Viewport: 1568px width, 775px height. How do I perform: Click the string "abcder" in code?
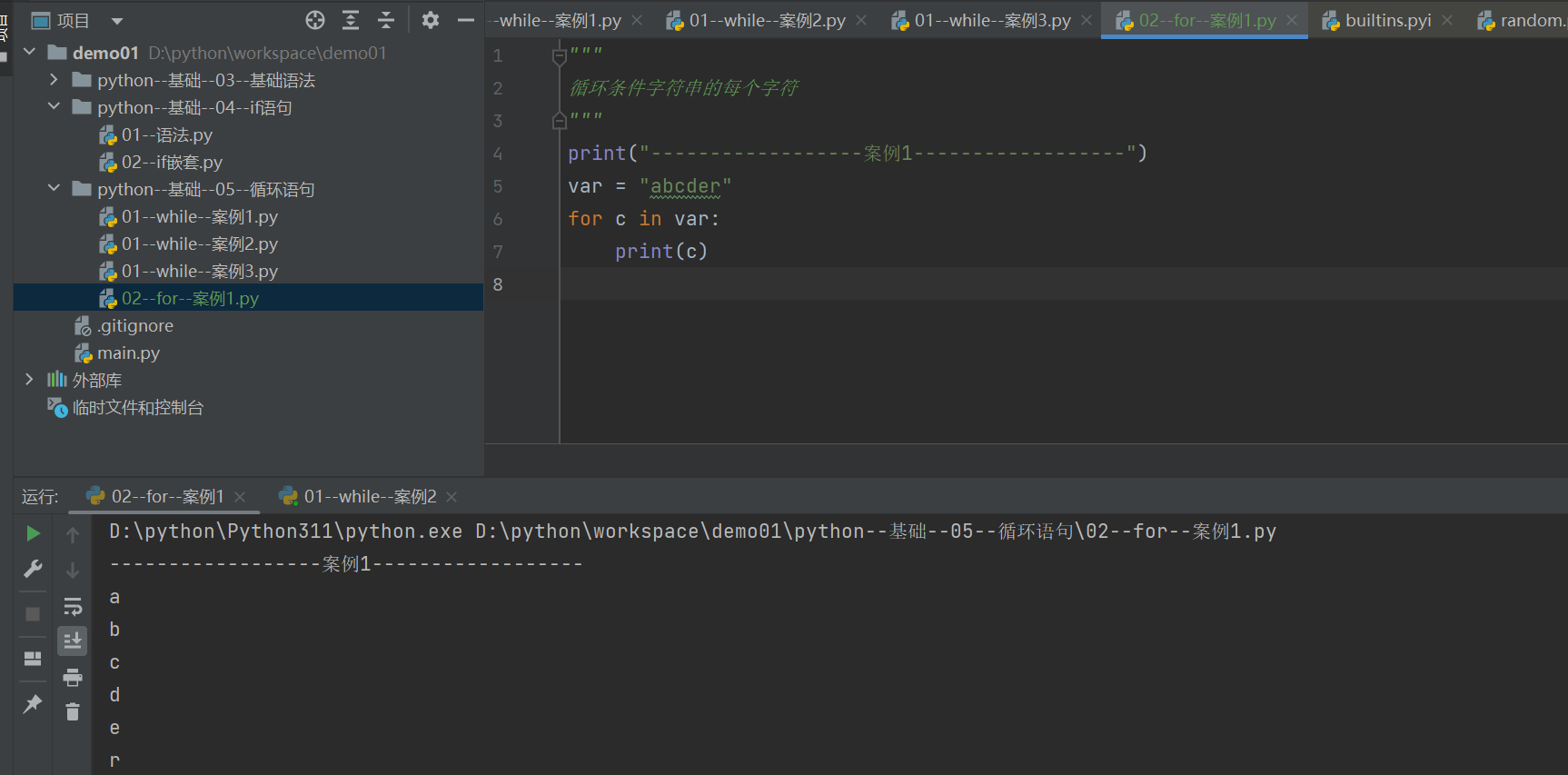coord(685,186)
